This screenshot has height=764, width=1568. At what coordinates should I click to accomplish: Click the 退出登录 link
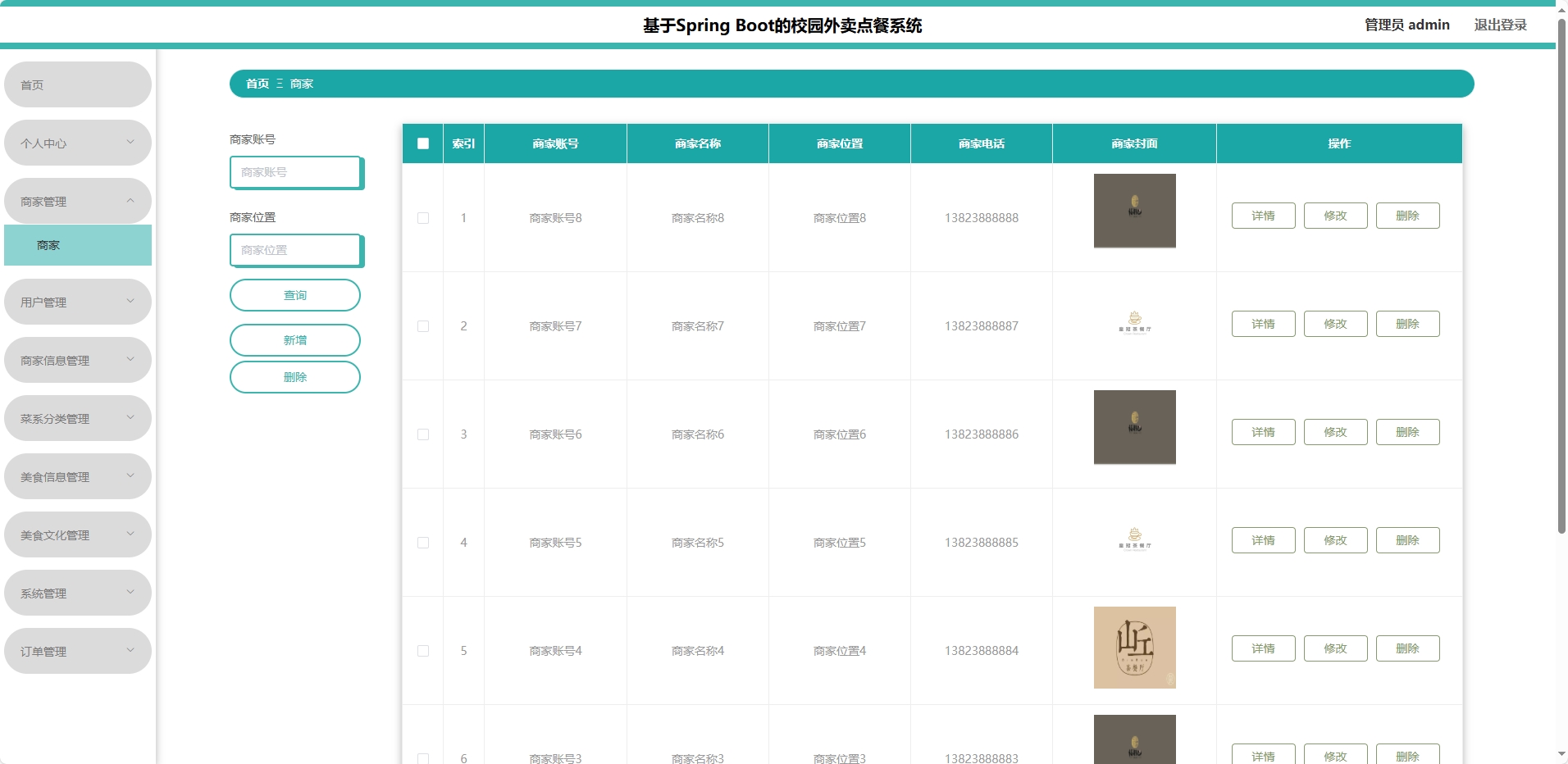[1500, 25]
